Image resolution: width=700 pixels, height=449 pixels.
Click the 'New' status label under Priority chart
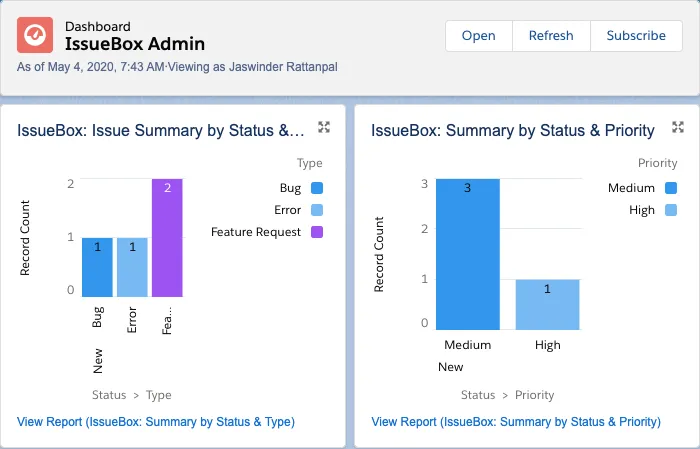click(450, 367)
